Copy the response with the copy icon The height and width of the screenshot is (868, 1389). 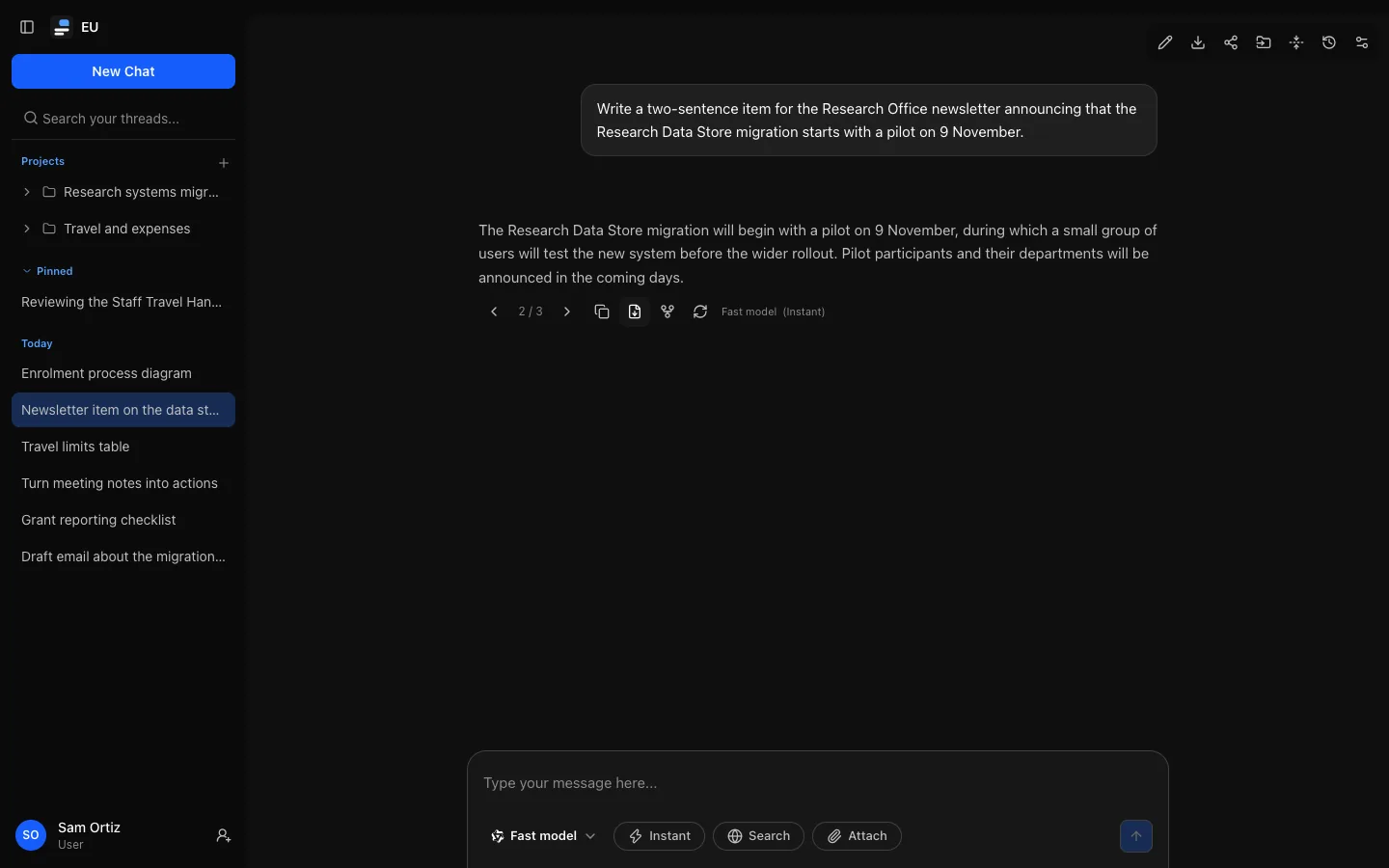click(x=602, y=312)
